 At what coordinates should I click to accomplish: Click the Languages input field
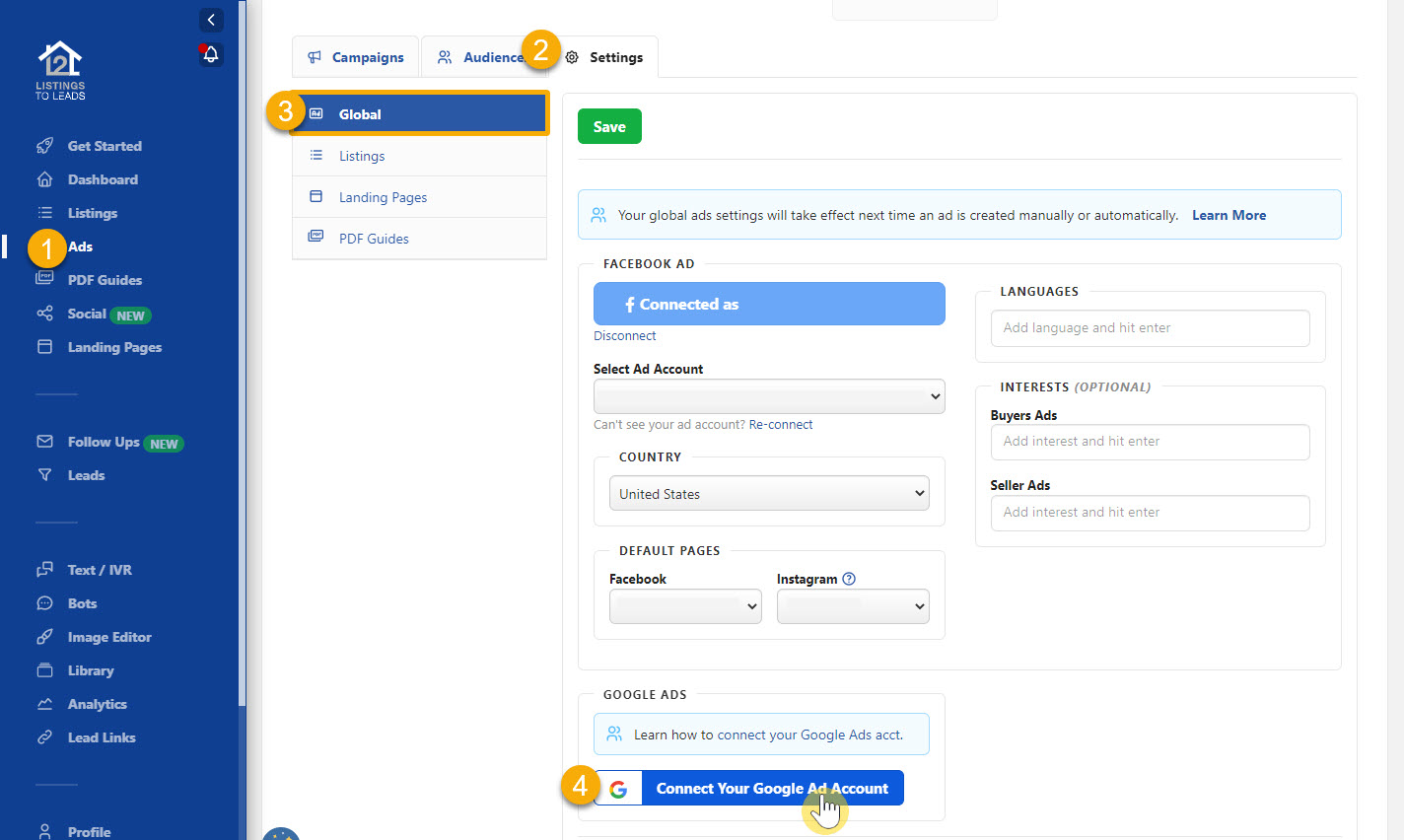tap(1150, 328)
